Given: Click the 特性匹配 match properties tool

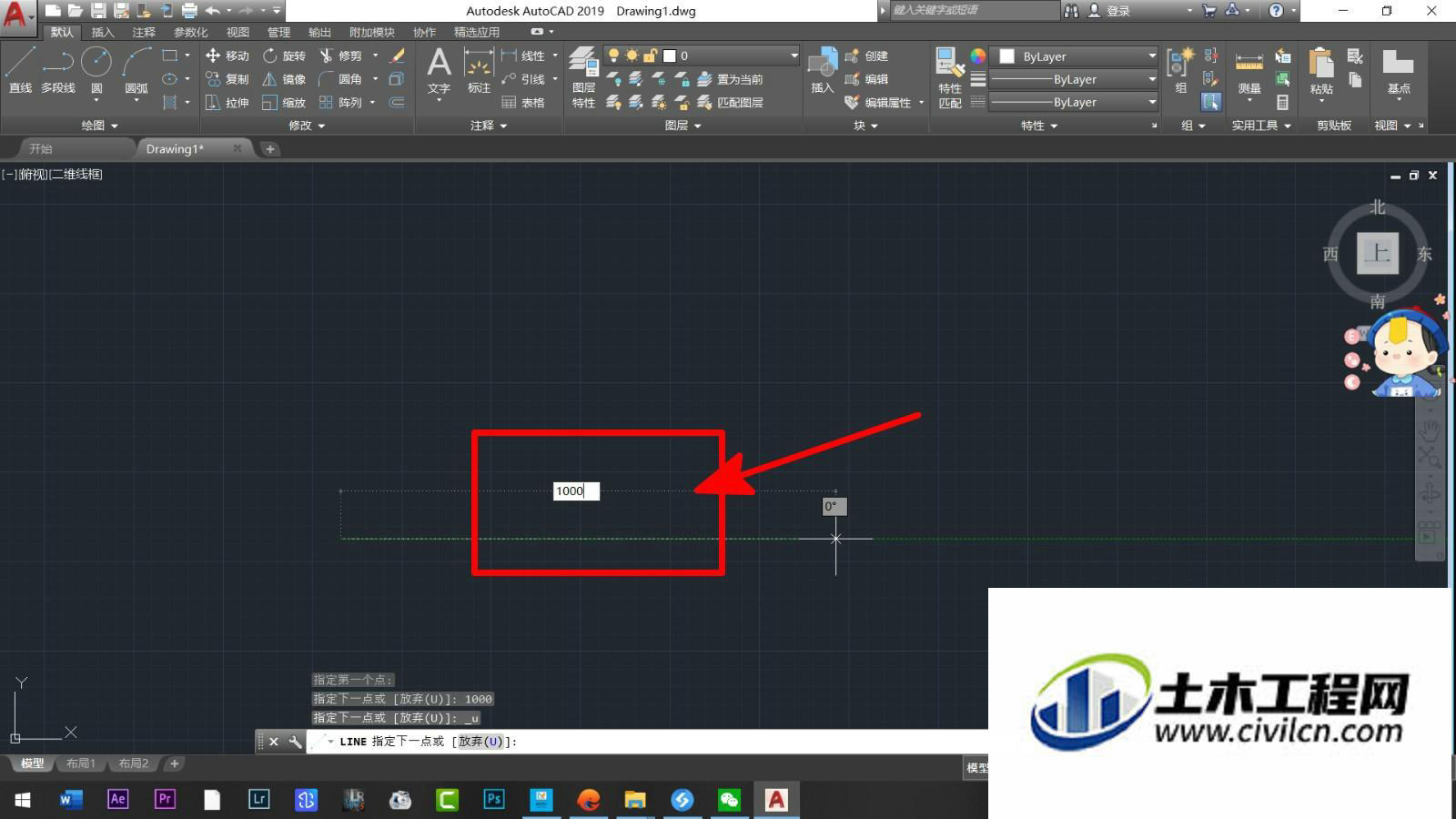Looking at the screenshot, I should [x=949, y=77].
